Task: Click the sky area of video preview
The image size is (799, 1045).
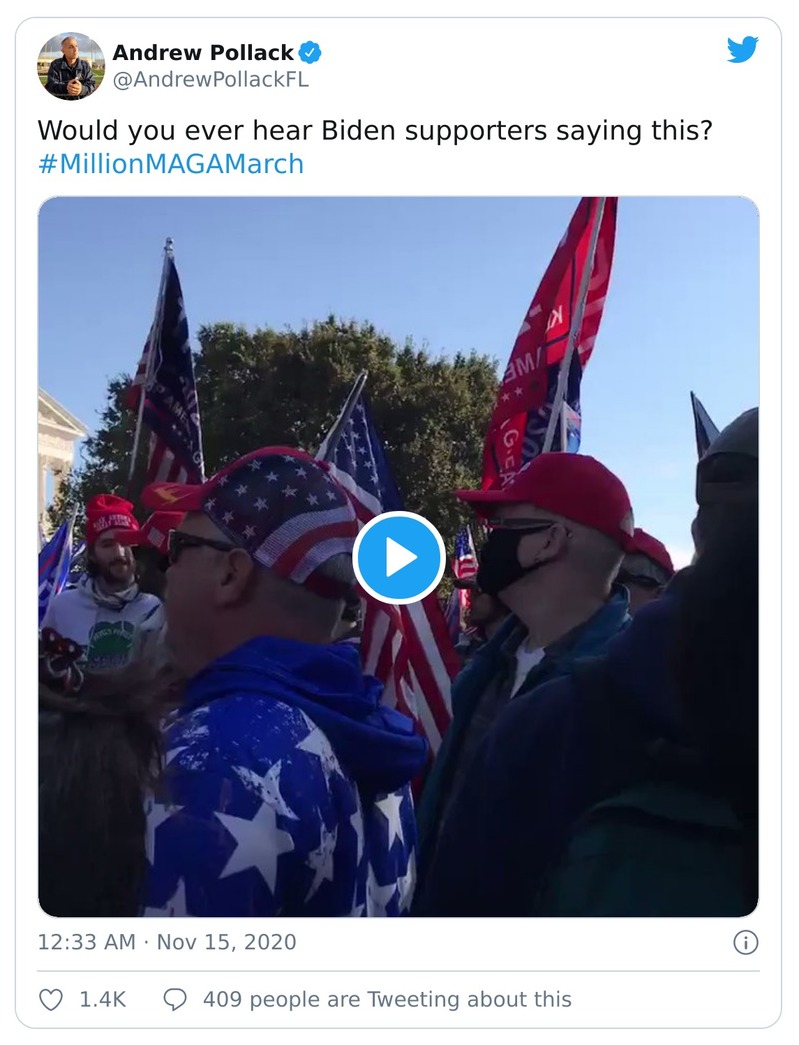Action: tap(400, 260)
